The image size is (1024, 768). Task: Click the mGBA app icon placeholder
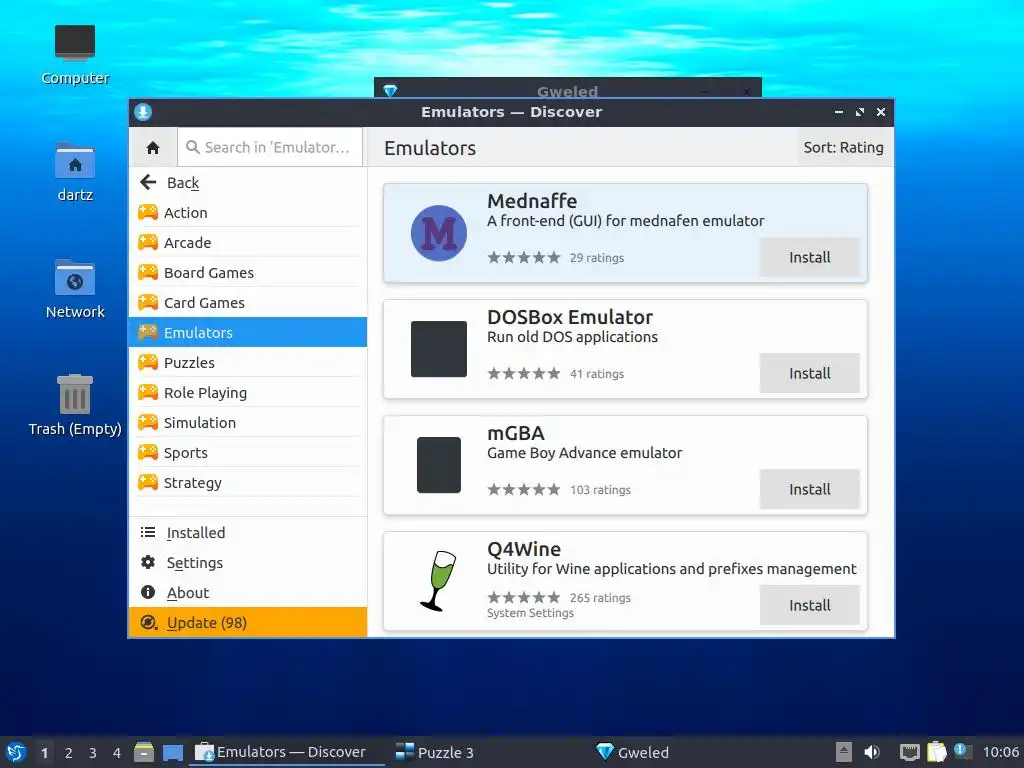(439, 465)
